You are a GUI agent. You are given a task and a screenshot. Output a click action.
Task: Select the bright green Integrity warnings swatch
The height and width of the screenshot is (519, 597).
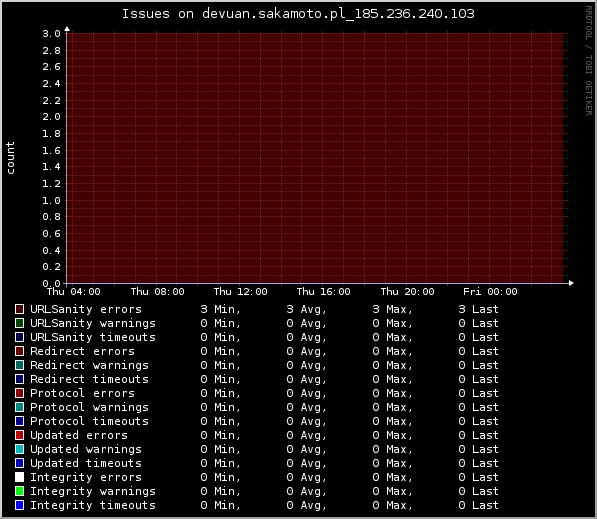[19, 491]
